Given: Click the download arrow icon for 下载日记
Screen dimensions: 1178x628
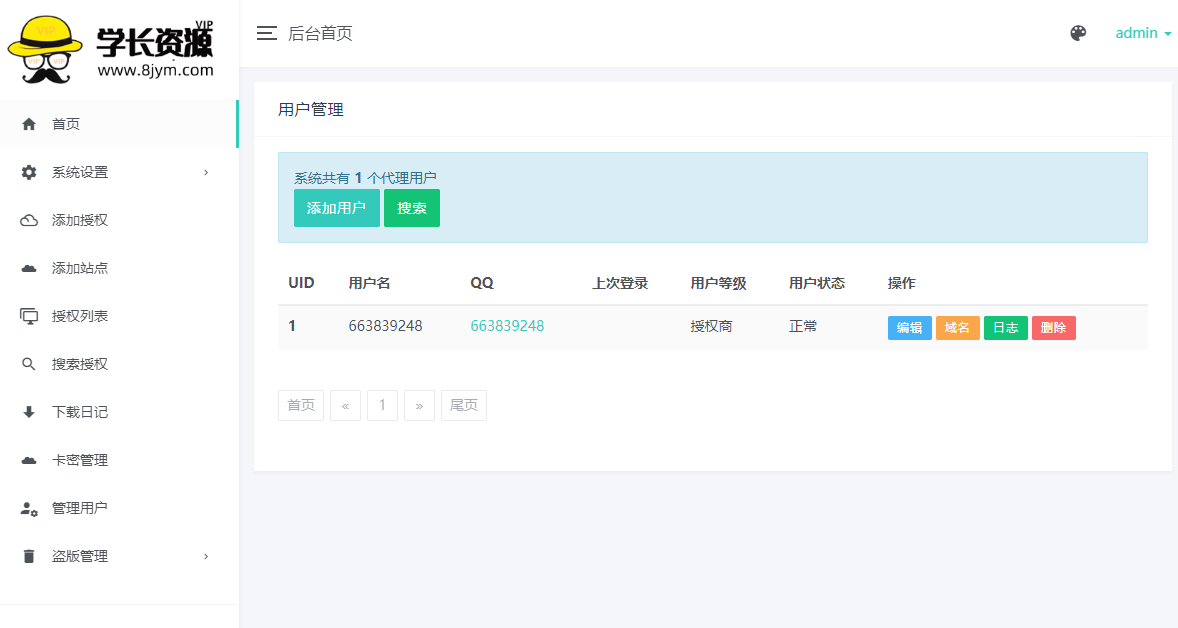Looking at the screenshot, I should coord(29,412).
